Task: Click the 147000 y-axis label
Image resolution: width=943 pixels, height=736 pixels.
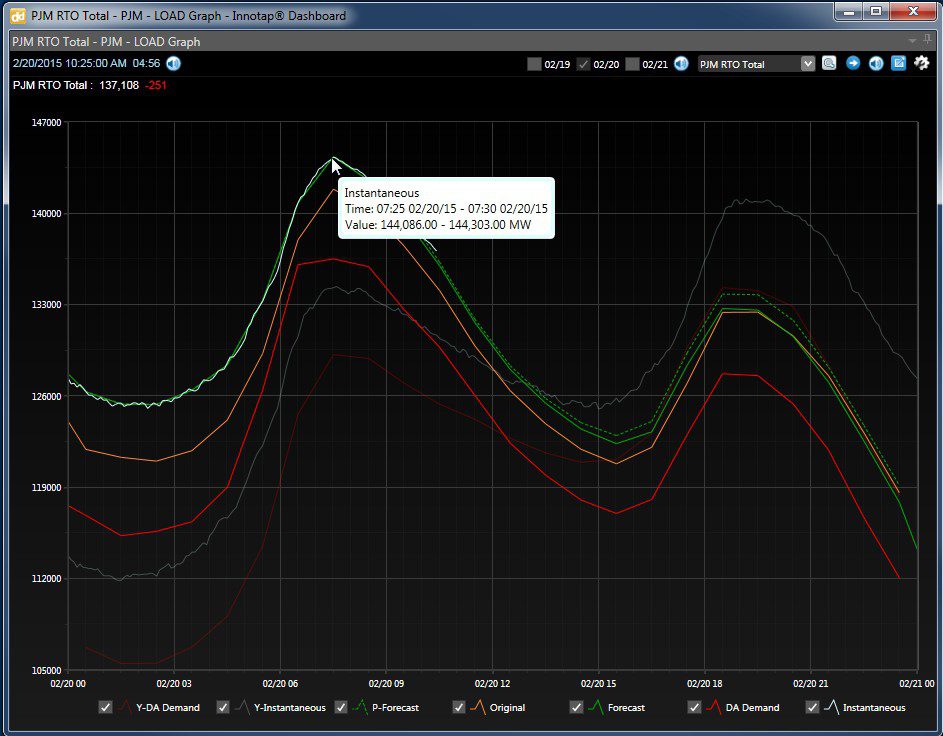Action: tap(46, 123)
